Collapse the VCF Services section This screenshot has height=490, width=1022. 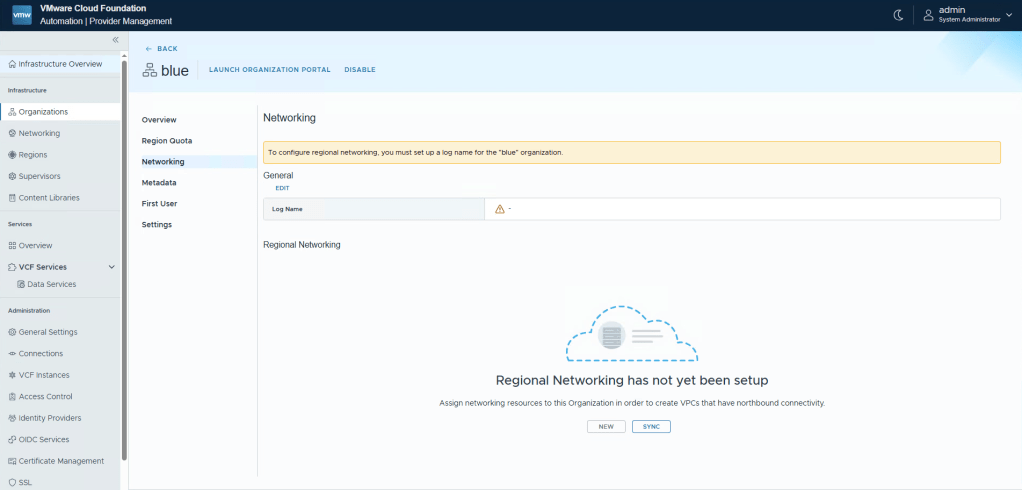click(x=111, y=267)
